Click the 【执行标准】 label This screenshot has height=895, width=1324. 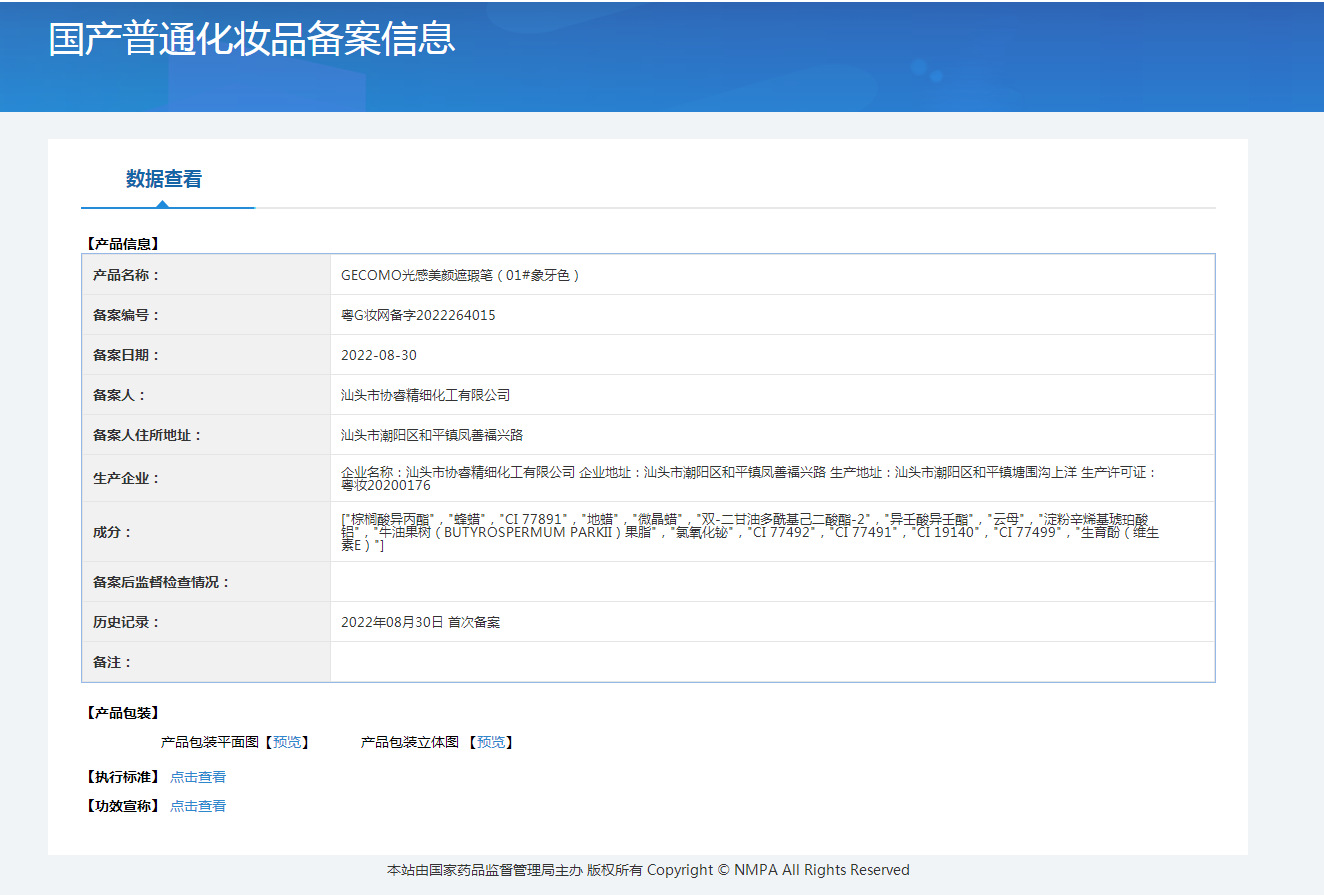122,777
